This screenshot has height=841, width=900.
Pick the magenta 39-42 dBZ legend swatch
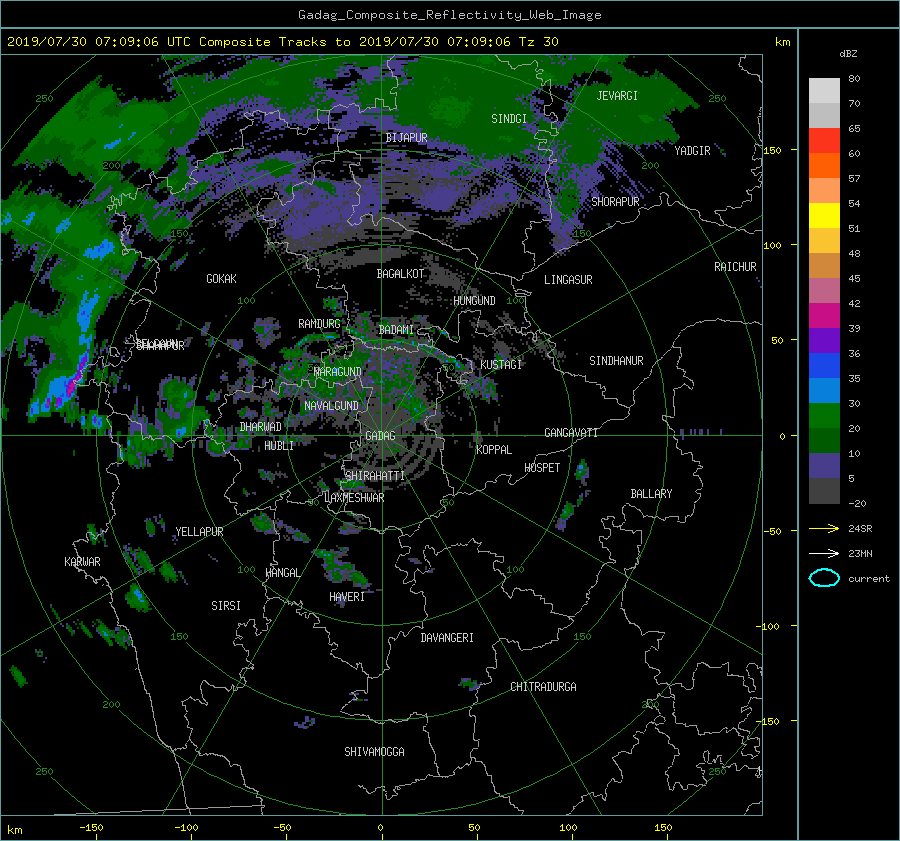tap(824, 316)
